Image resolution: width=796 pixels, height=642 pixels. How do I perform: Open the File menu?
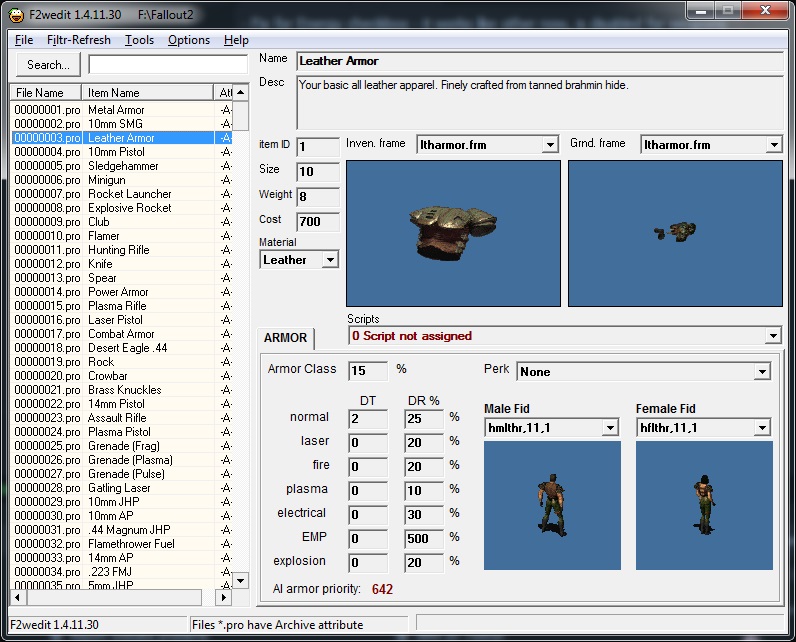[x=24, y=40]
